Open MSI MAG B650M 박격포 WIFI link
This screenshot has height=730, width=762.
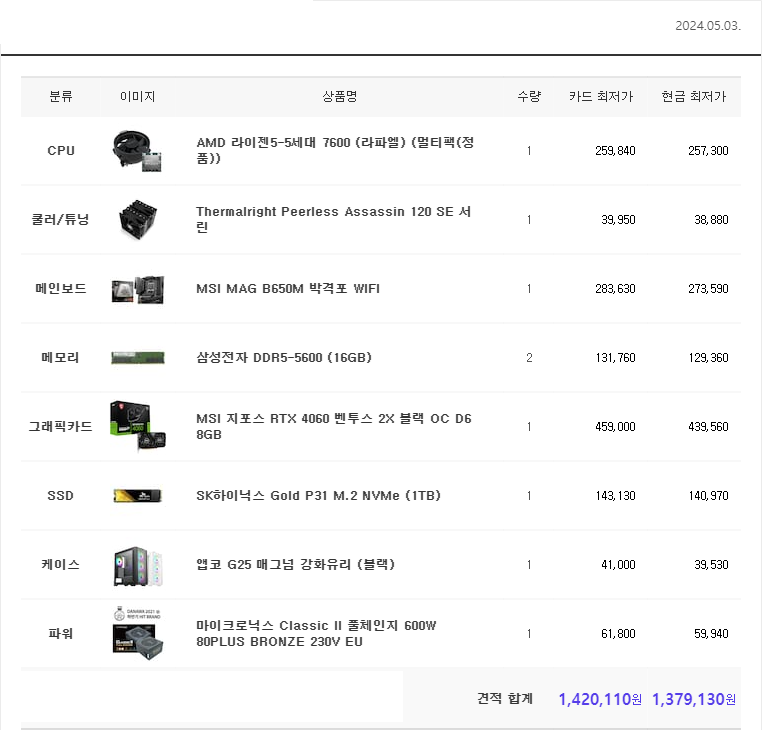[x=288, y=289]
